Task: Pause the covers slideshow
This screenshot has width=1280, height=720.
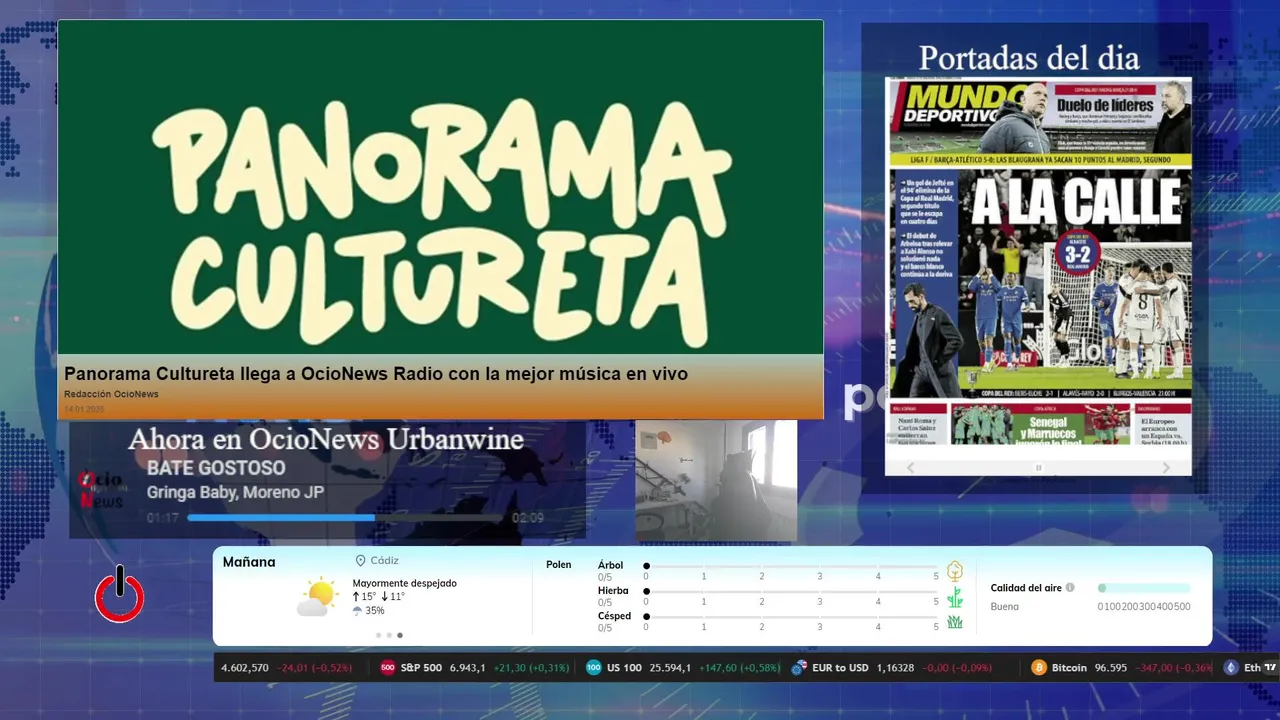Action: click(1038, 468)
